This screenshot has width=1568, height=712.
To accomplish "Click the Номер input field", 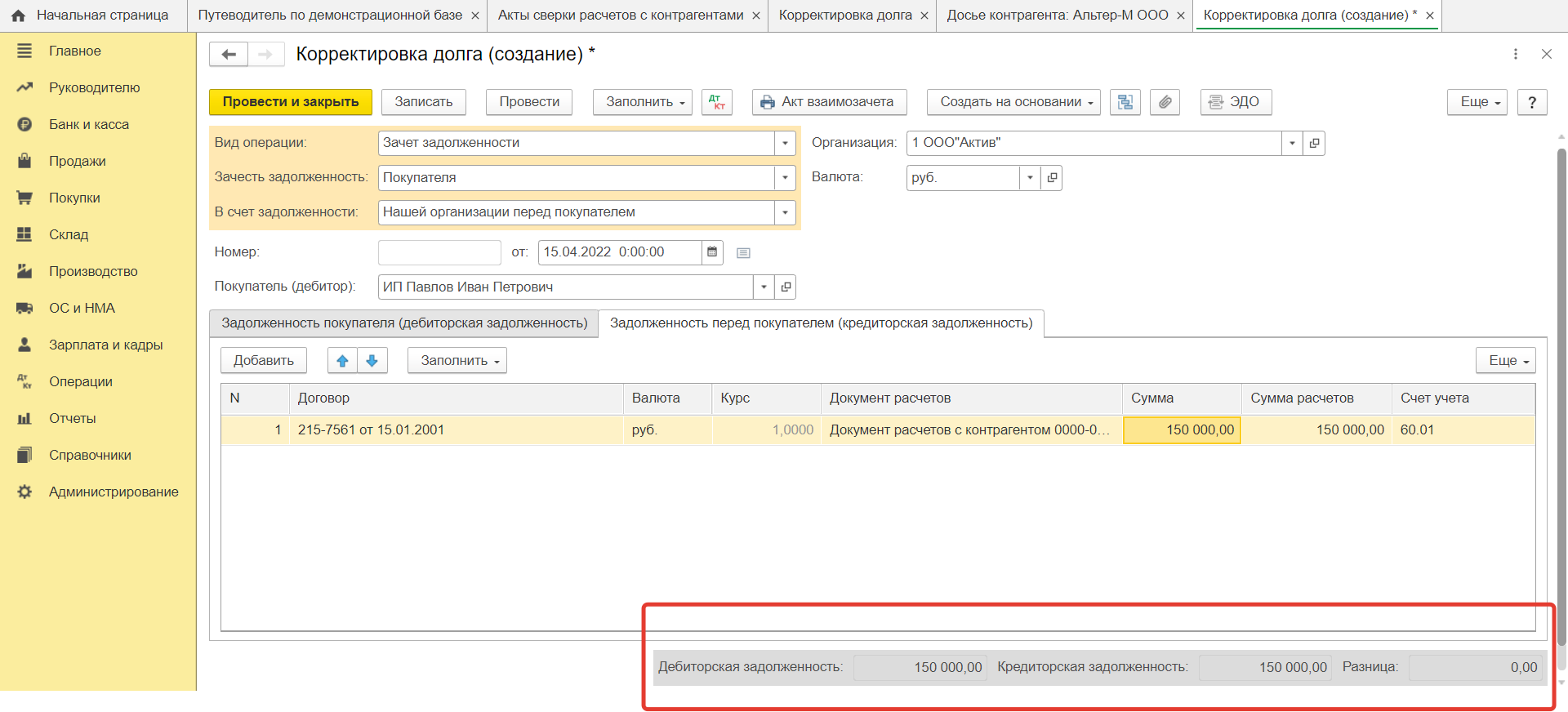I will 439,252.
